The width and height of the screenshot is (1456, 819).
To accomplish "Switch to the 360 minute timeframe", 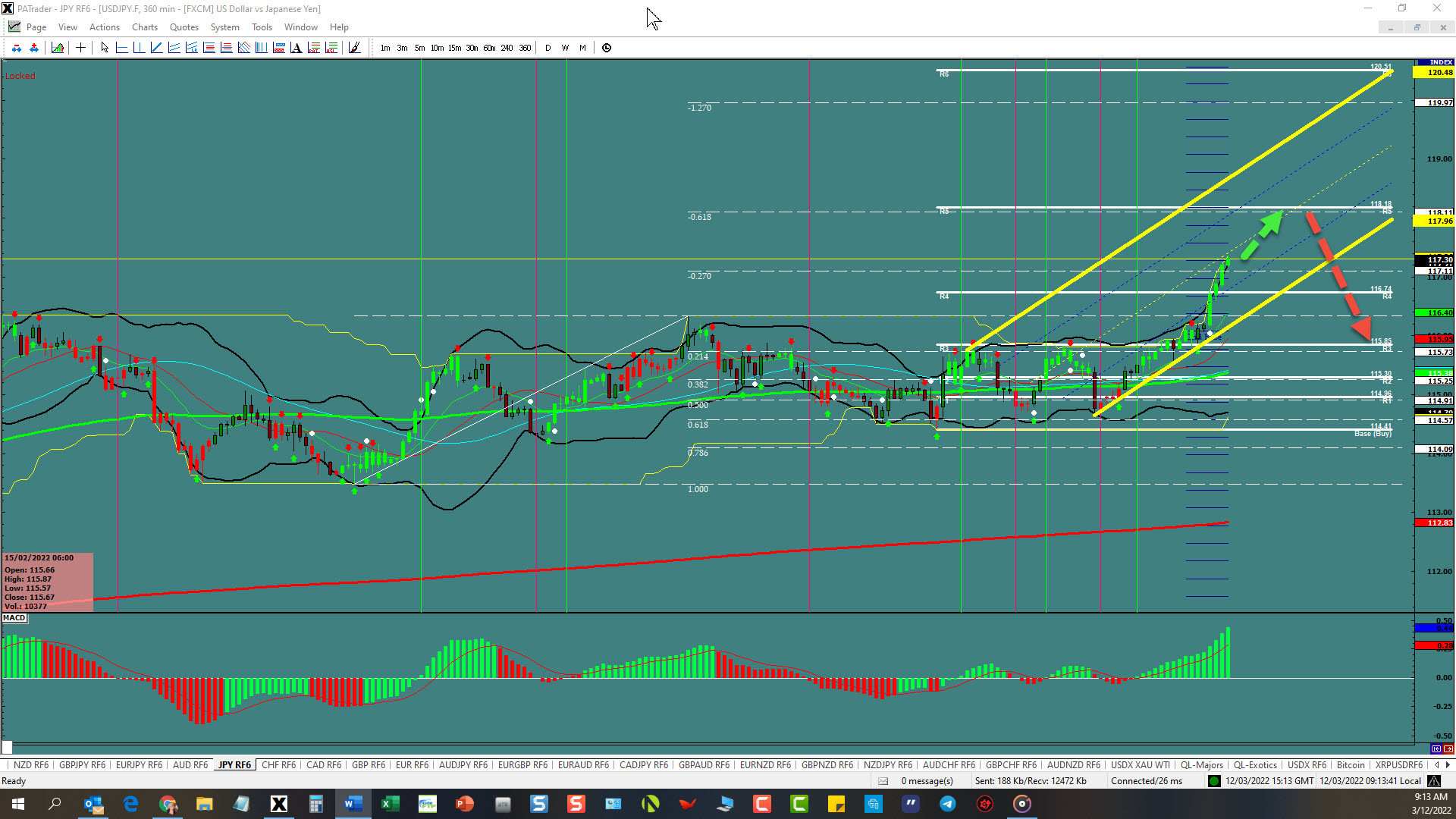I will pos(525,48).
